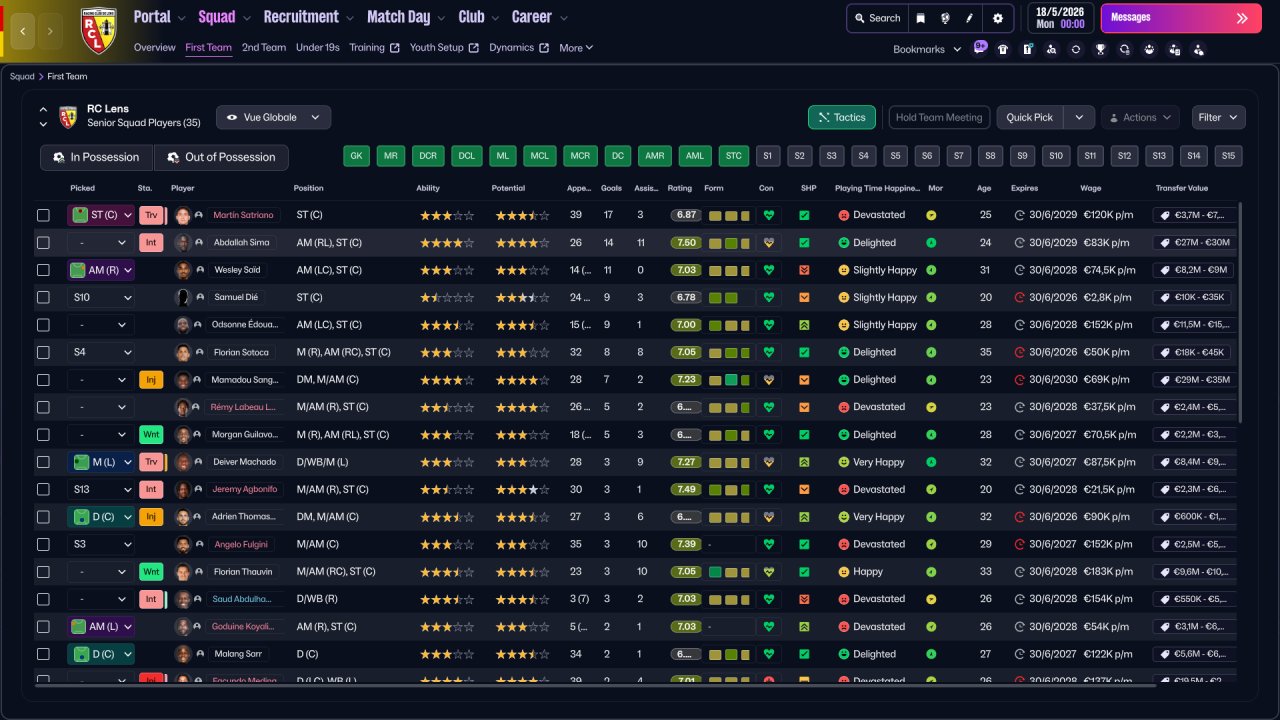Viewport: 1280px width, 720px height.
Task: Tick the checkbox for Florian Sotoca
Action: [43, 352]
